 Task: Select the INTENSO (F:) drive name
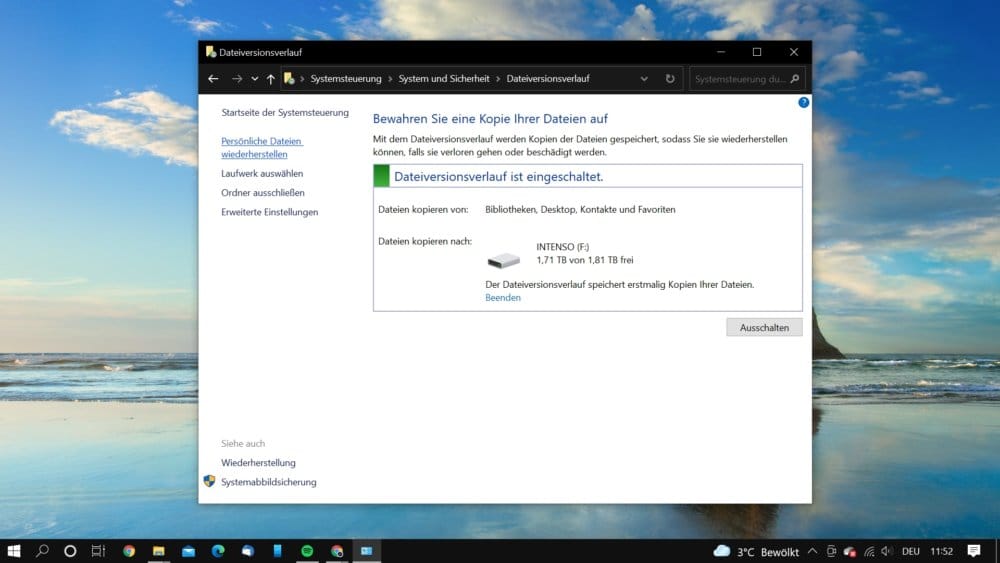(x=562, y=247)
